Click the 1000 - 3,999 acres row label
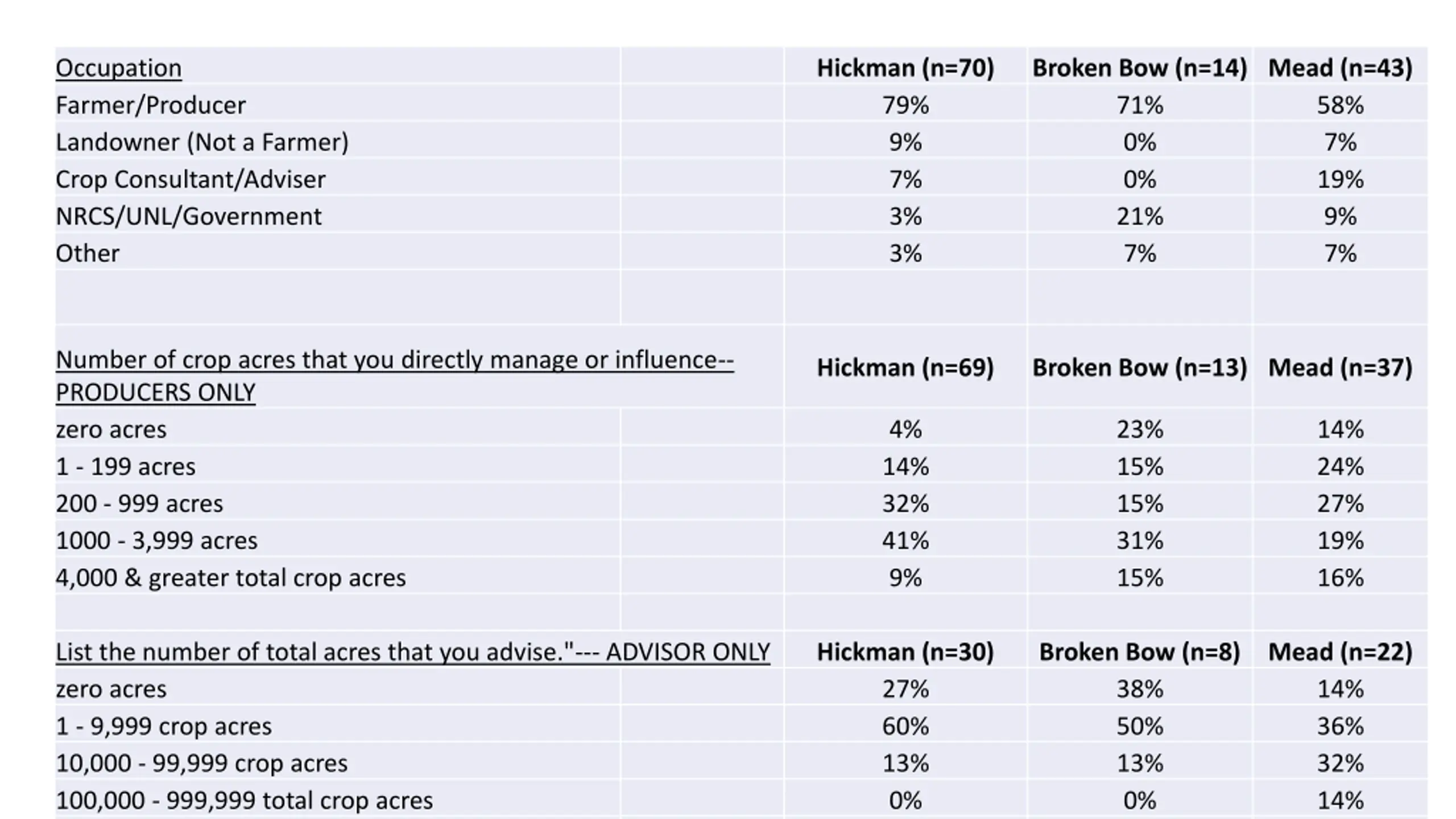Image resolution: width=1456 pixels, height=819 pixels. pos(156,540)
